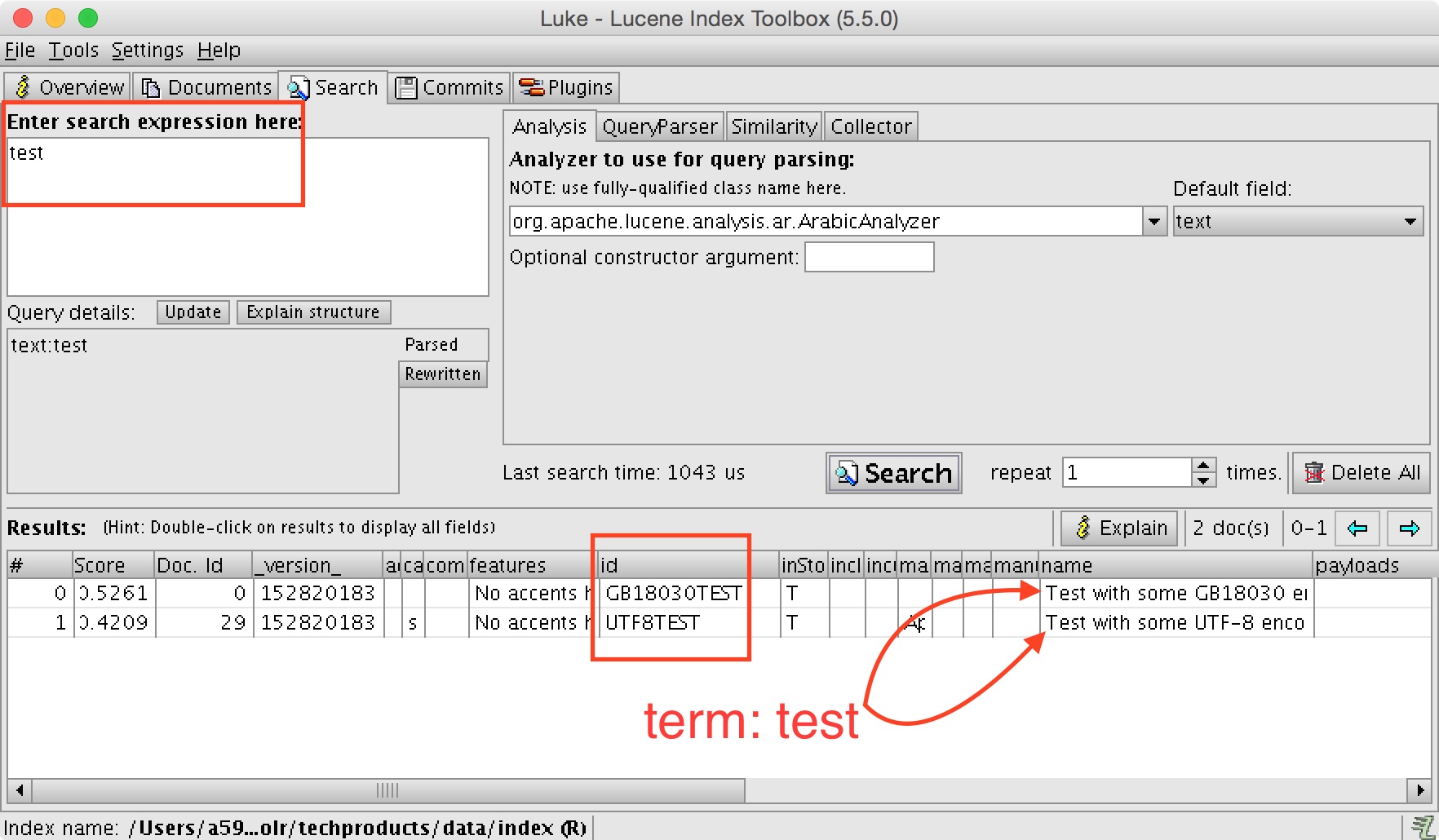The height and width of the screenshot is (840, 1439).
Task: Click the Explain results button
Action: pyautogui.click(x=1120, y=528)
